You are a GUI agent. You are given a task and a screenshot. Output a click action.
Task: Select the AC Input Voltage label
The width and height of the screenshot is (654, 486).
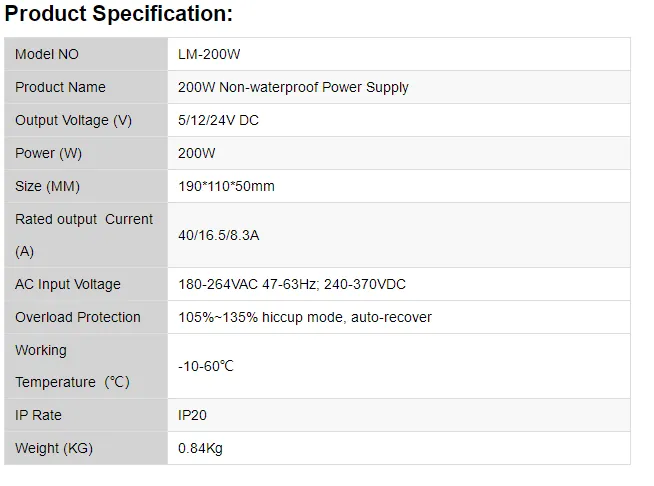[x=68, y=284]
